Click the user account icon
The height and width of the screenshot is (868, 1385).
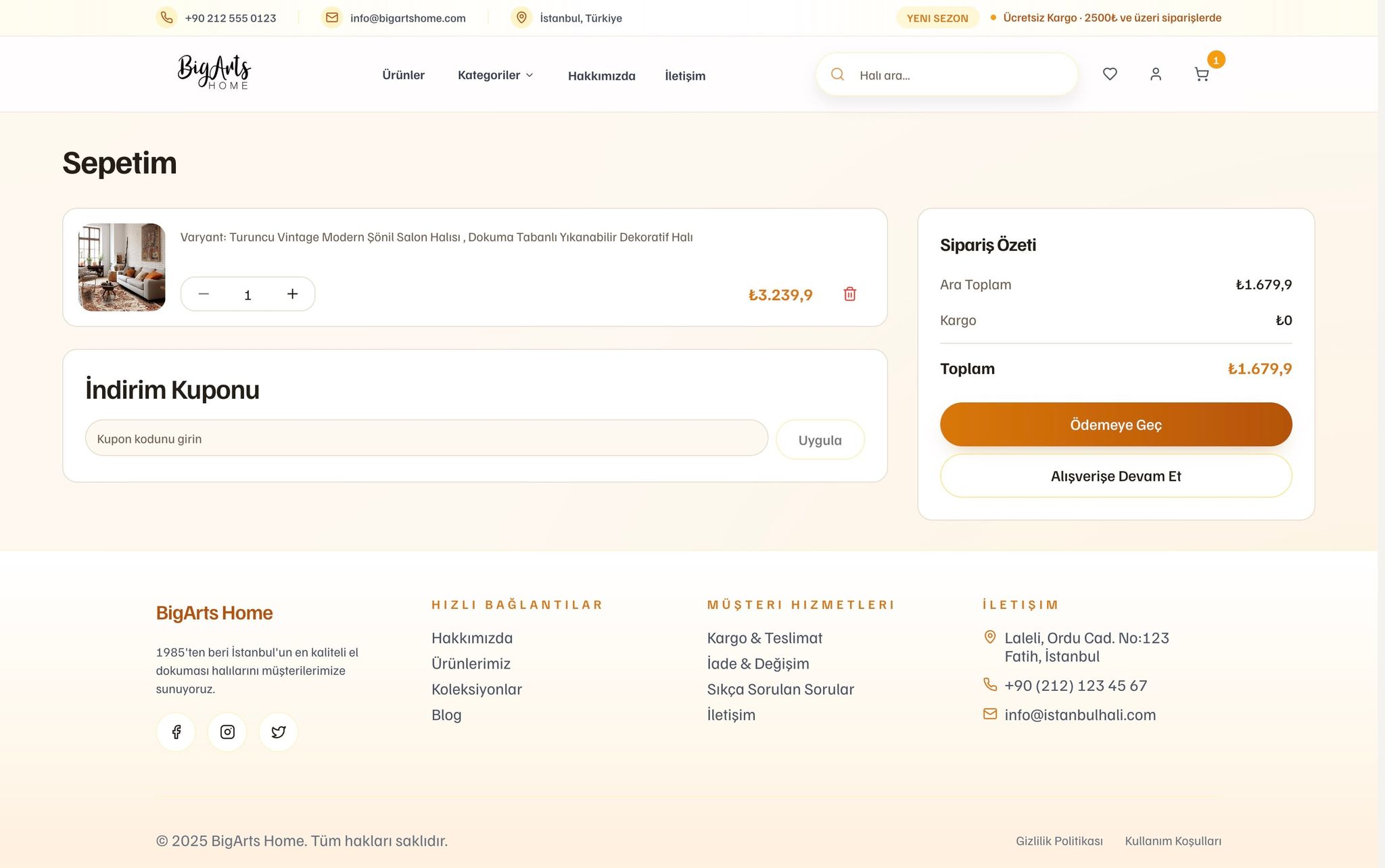coord(1156,74)
